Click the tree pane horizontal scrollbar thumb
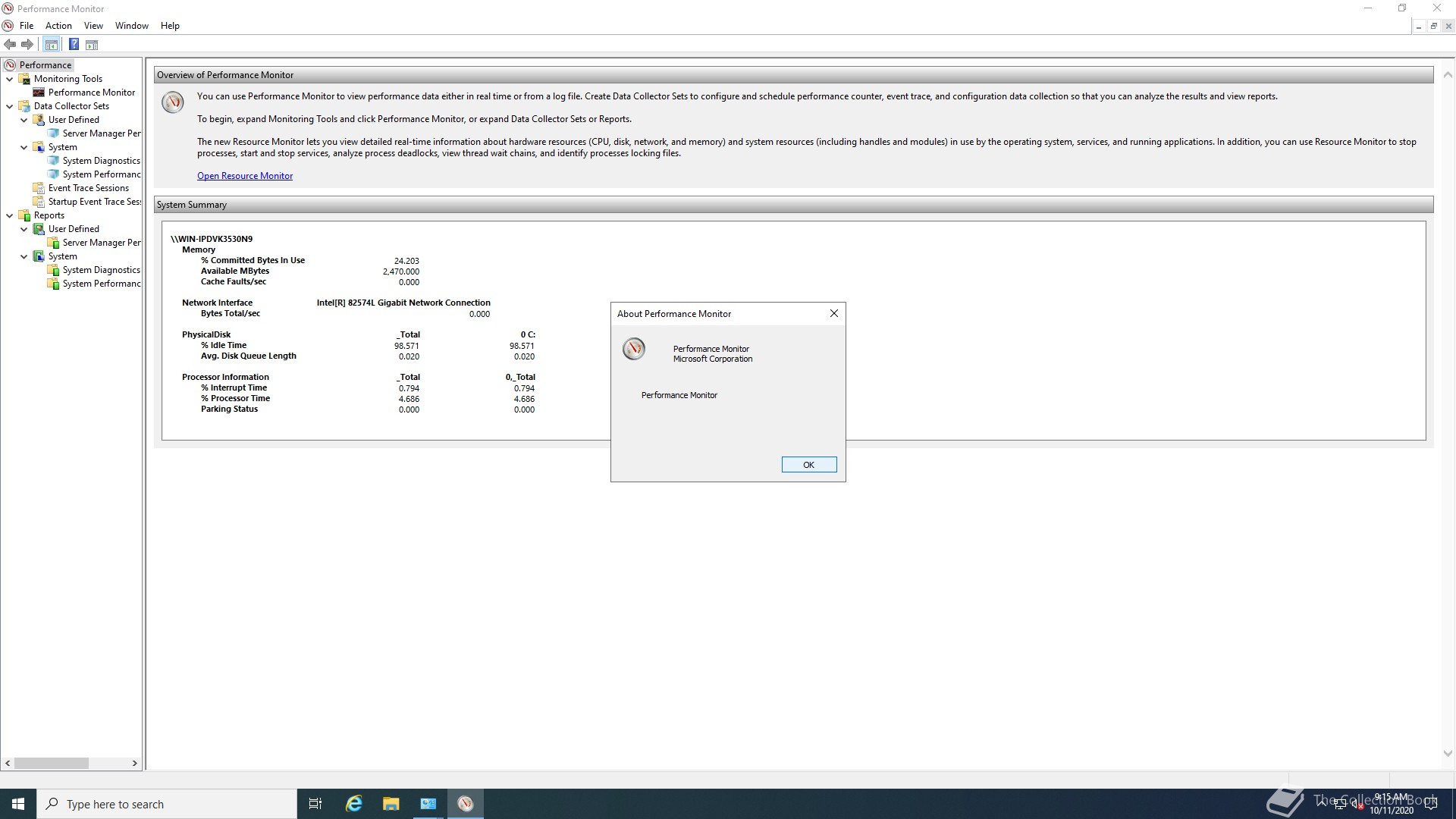This screenshot has height=819, width=1456. [x=52, y=763]
